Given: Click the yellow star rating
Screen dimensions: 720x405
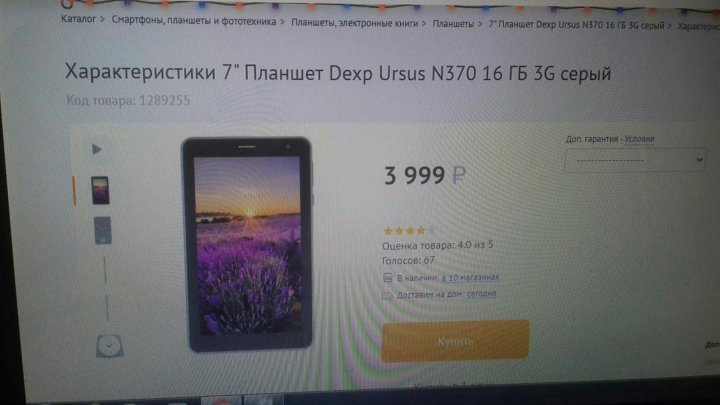Looking at the screenshot, I should [x=409, y=231].
